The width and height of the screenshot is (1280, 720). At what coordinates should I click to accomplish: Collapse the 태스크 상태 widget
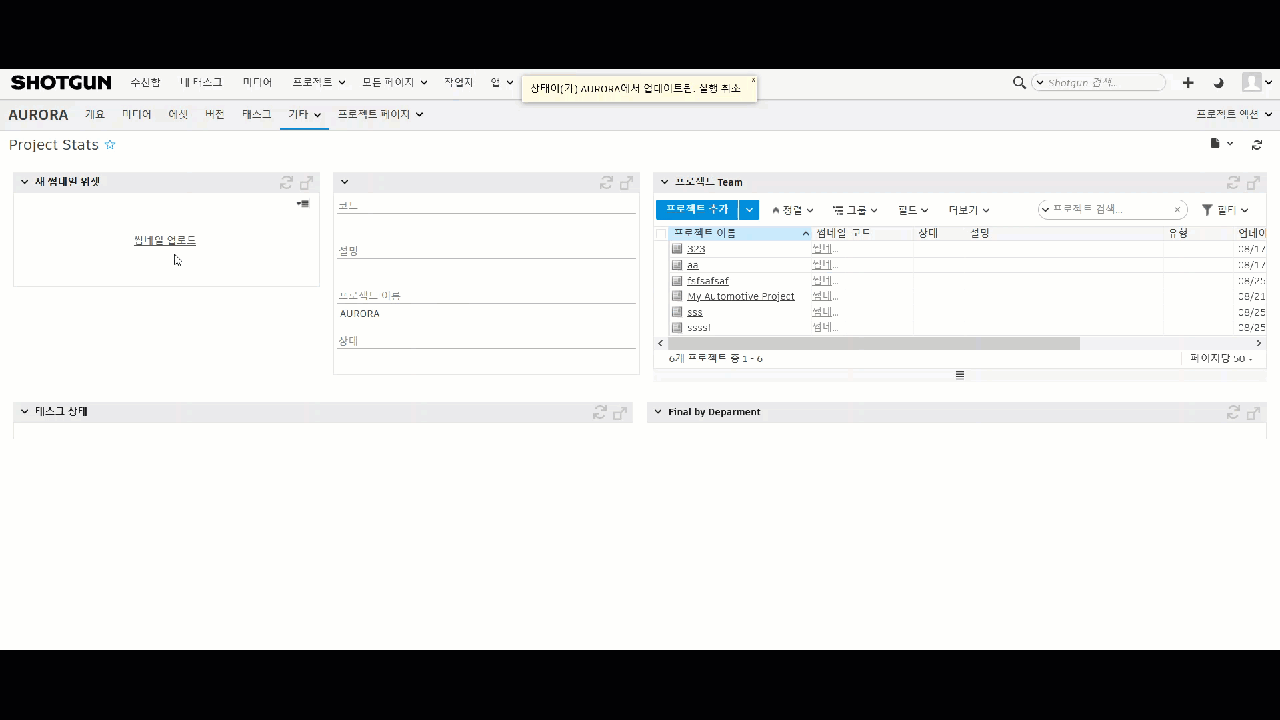point(25,411)
